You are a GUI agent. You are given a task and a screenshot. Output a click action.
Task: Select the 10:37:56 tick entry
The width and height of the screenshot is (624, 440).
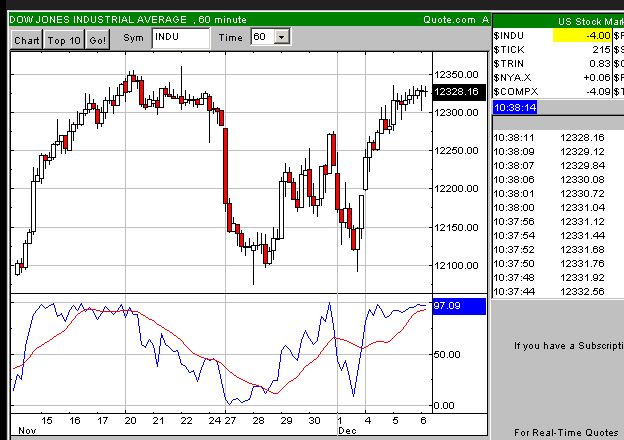pos(558,221)
